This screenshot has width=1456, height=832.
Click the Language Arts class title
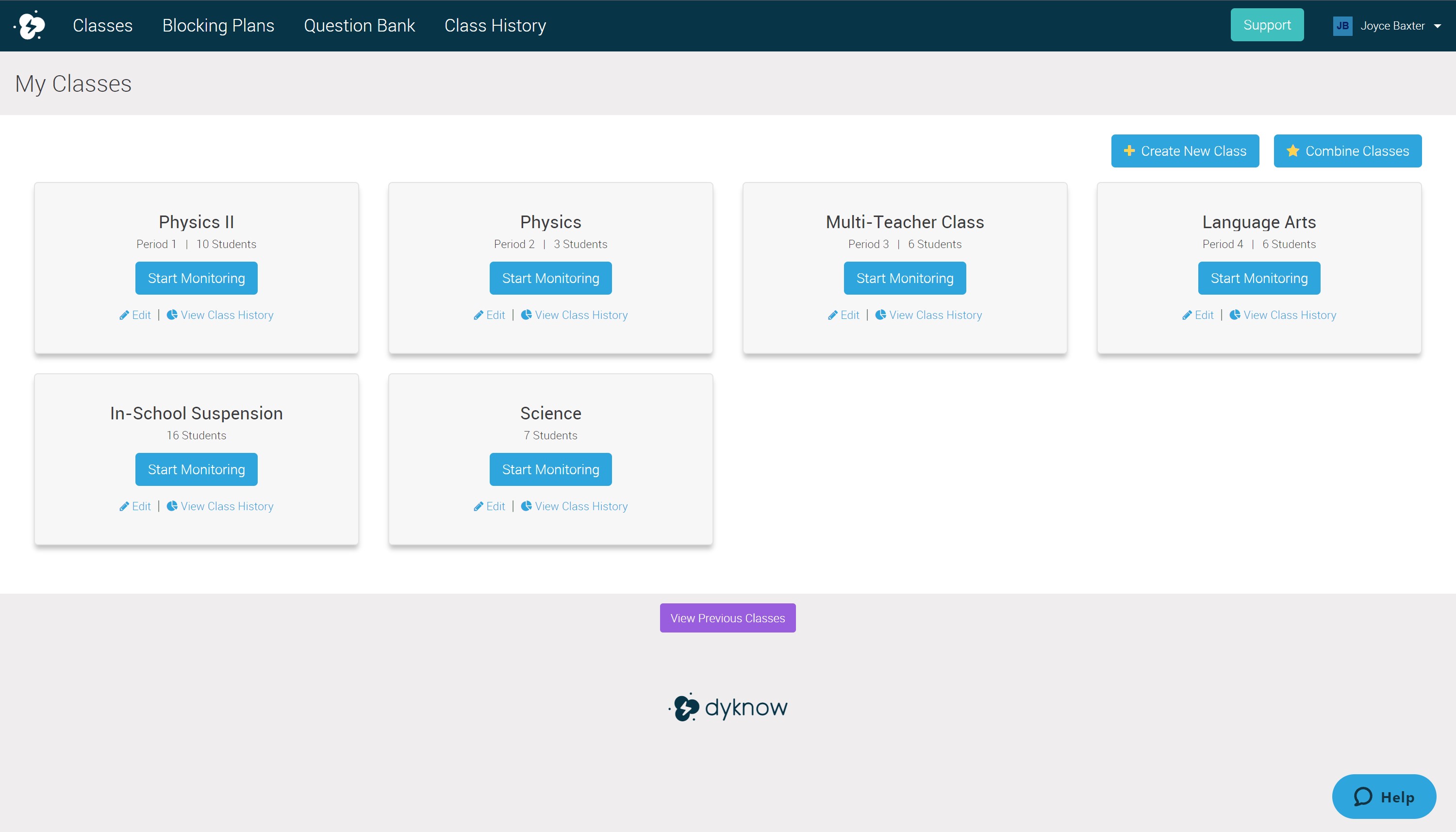tap(1259, 222)
